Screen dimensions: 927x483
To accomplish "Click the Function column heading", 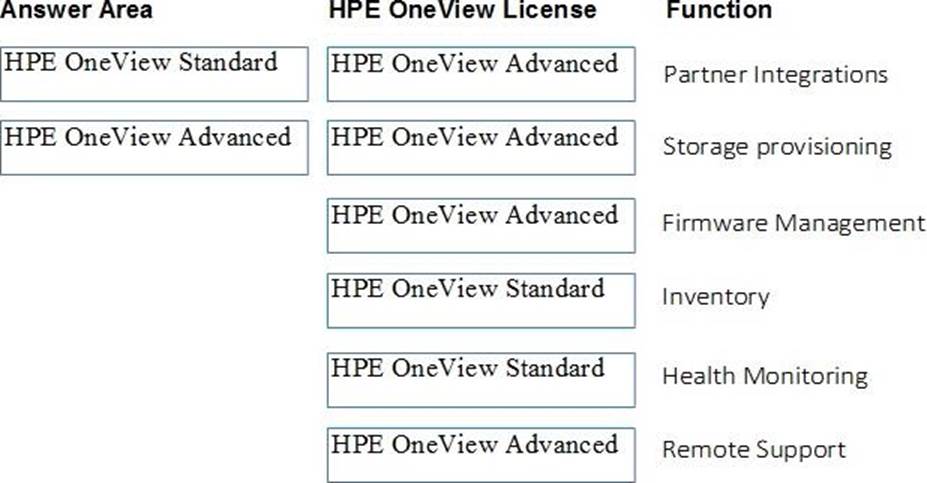I will [719, 10].
